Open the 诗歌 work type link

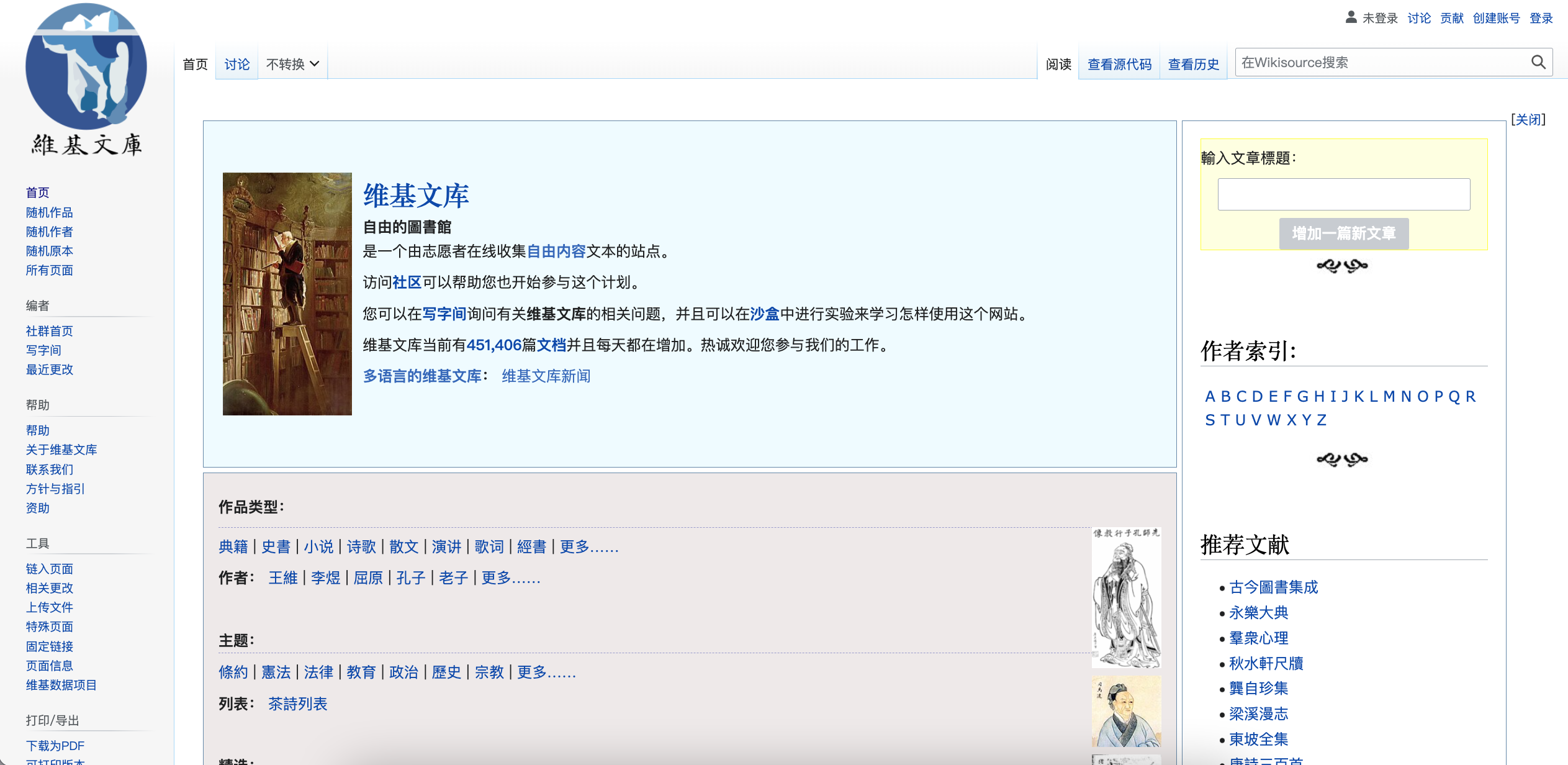[361, 546]
